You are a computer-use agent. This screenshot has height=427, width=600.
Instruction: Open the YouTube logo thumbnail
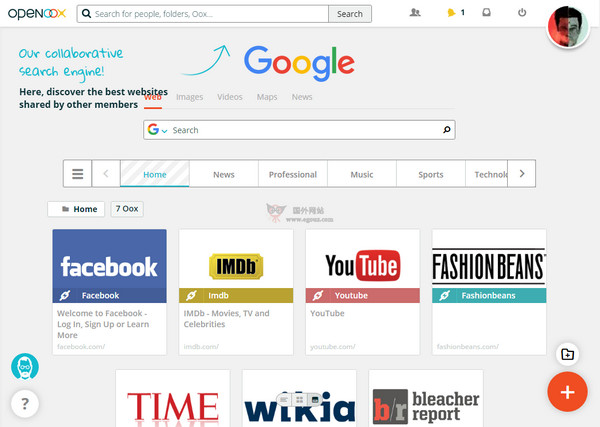(x=363, y=259)
